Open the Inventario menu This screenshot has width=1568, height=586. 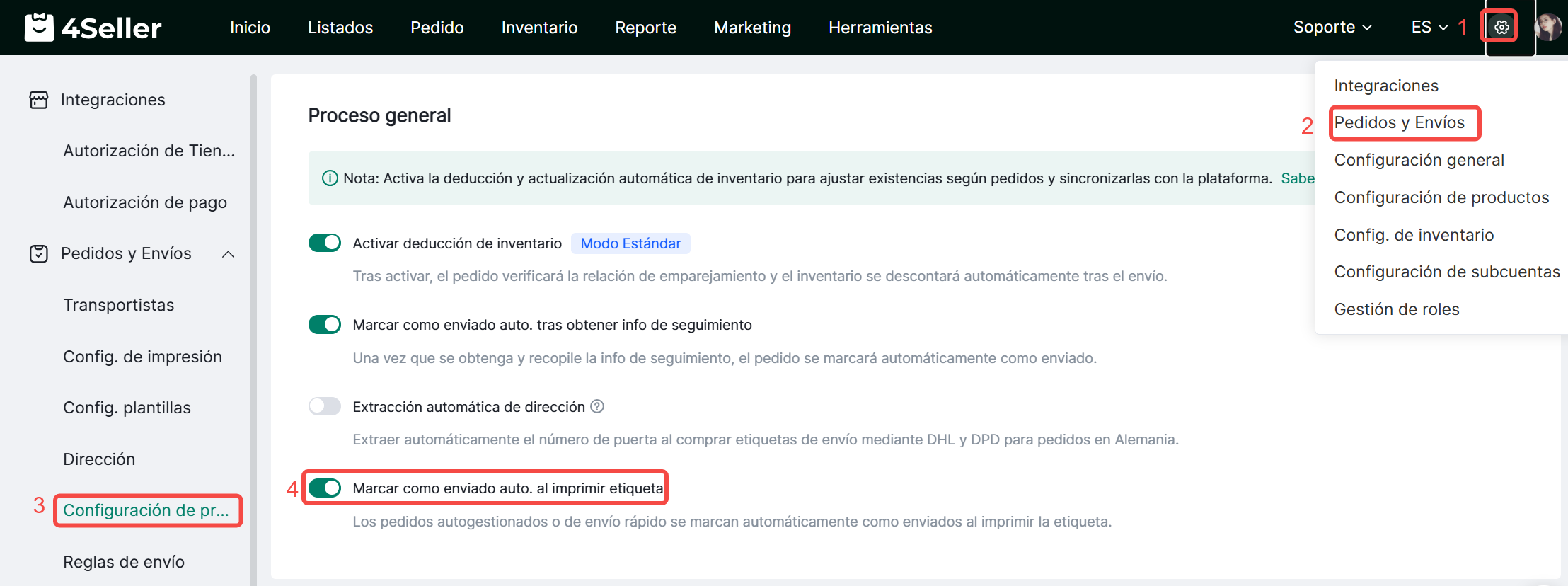click(539, 28)
